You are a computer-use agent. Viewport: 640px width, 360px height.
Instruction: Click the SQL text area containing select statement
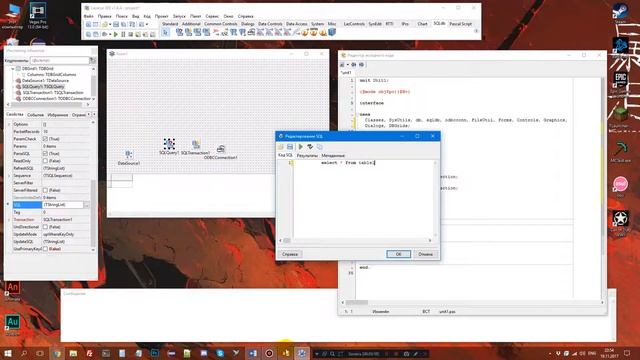(x=363, y=198)
